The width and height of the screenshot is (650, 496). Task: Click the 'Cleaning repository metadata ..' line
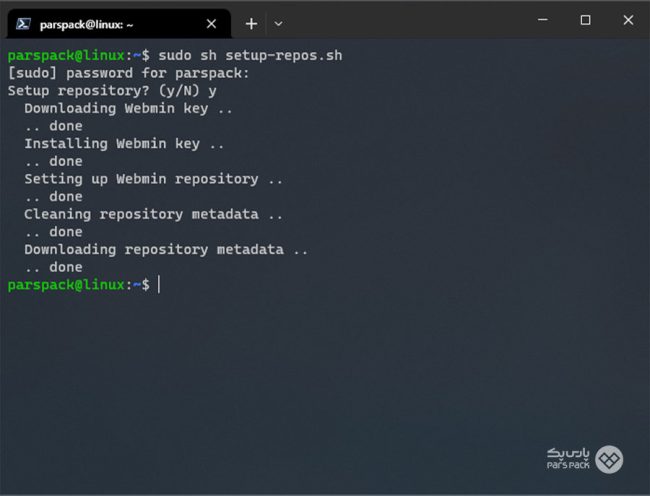[153, 214]
